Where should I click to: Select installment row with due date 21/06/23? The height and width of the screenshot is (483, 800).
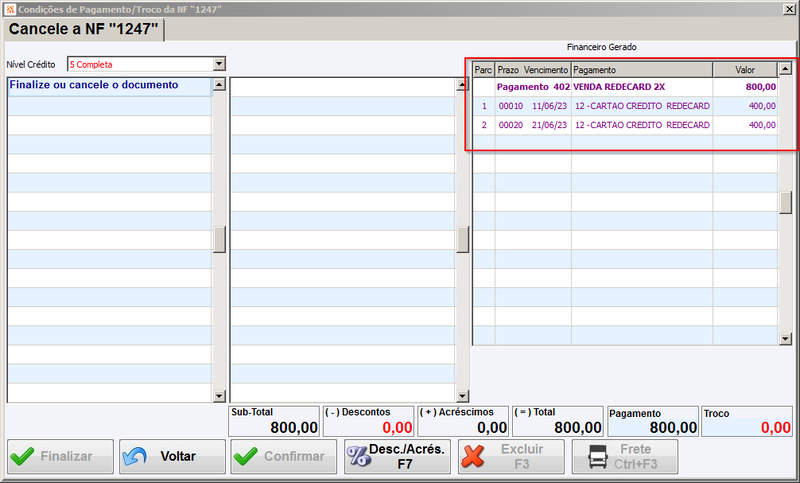pos(625,125)
